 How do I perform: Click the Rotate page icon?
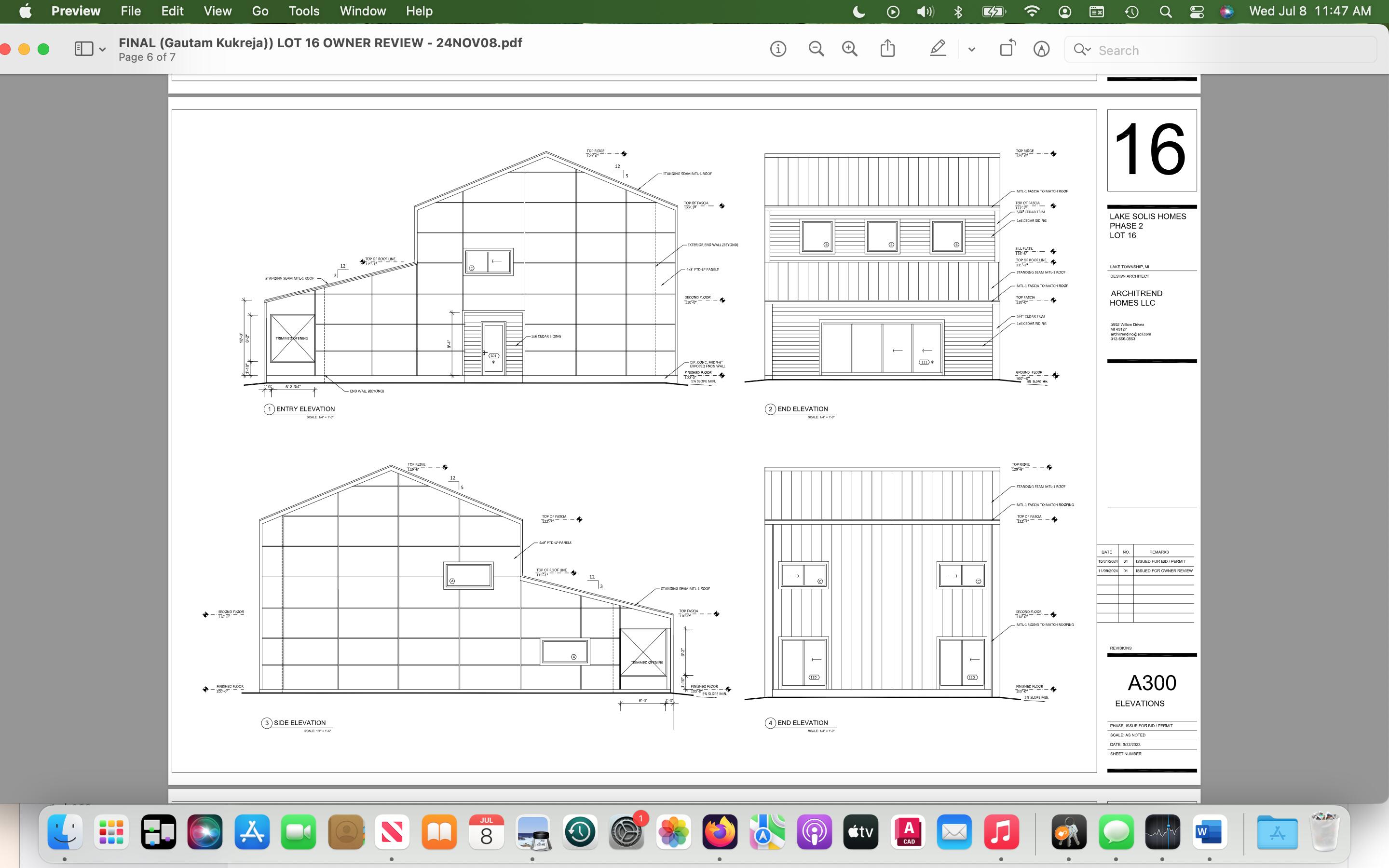pyautogui.click(x=1008, y=48)
